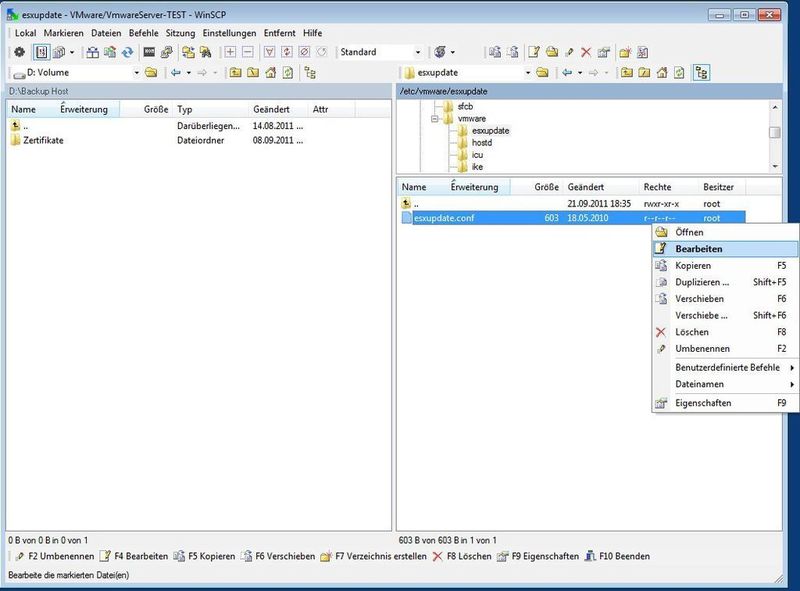
Task: Select the sfcb folder in tree
Action: 465,107
